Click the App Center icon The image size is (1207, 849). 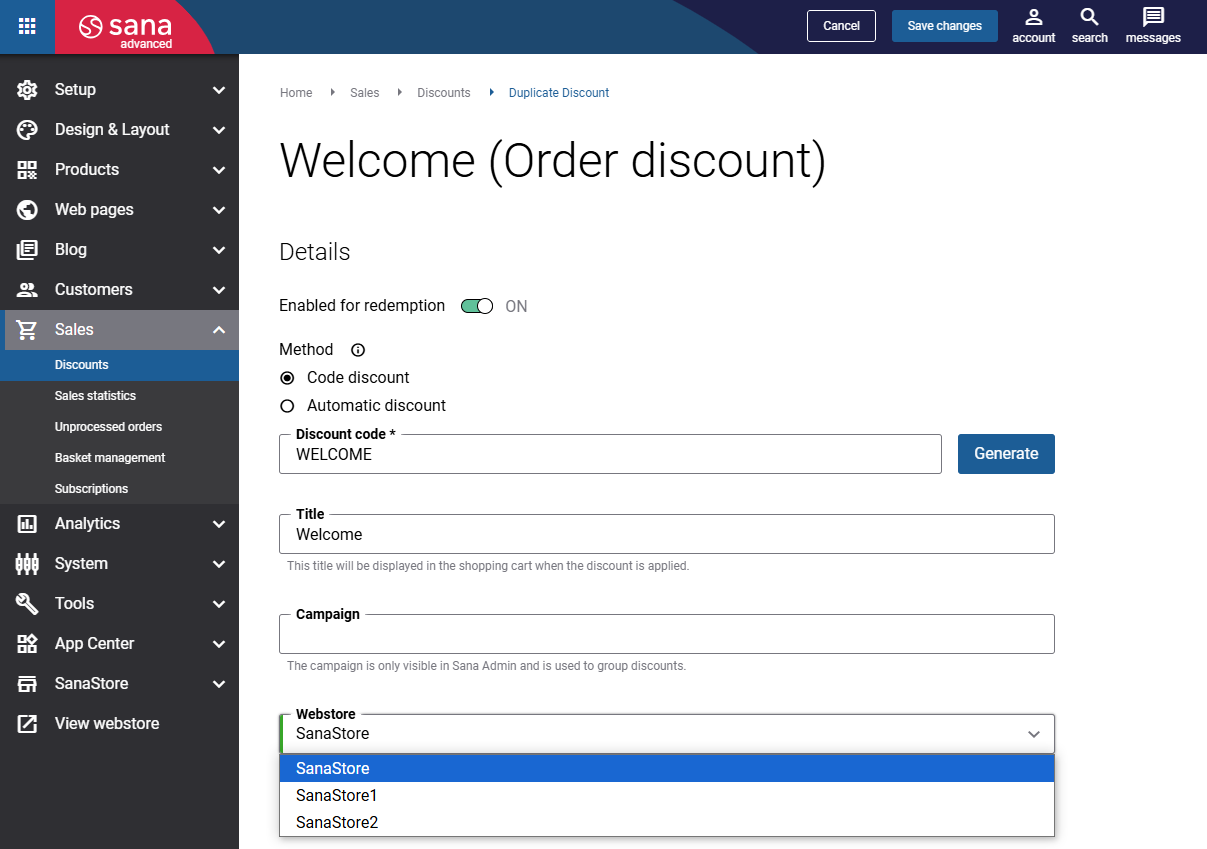[x=27, y=643]
